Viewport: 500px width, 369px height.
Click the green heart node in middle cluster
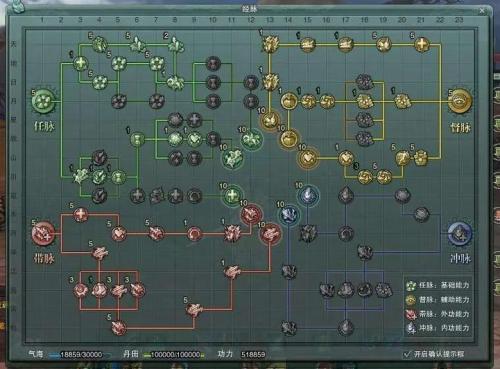(194, 139)
